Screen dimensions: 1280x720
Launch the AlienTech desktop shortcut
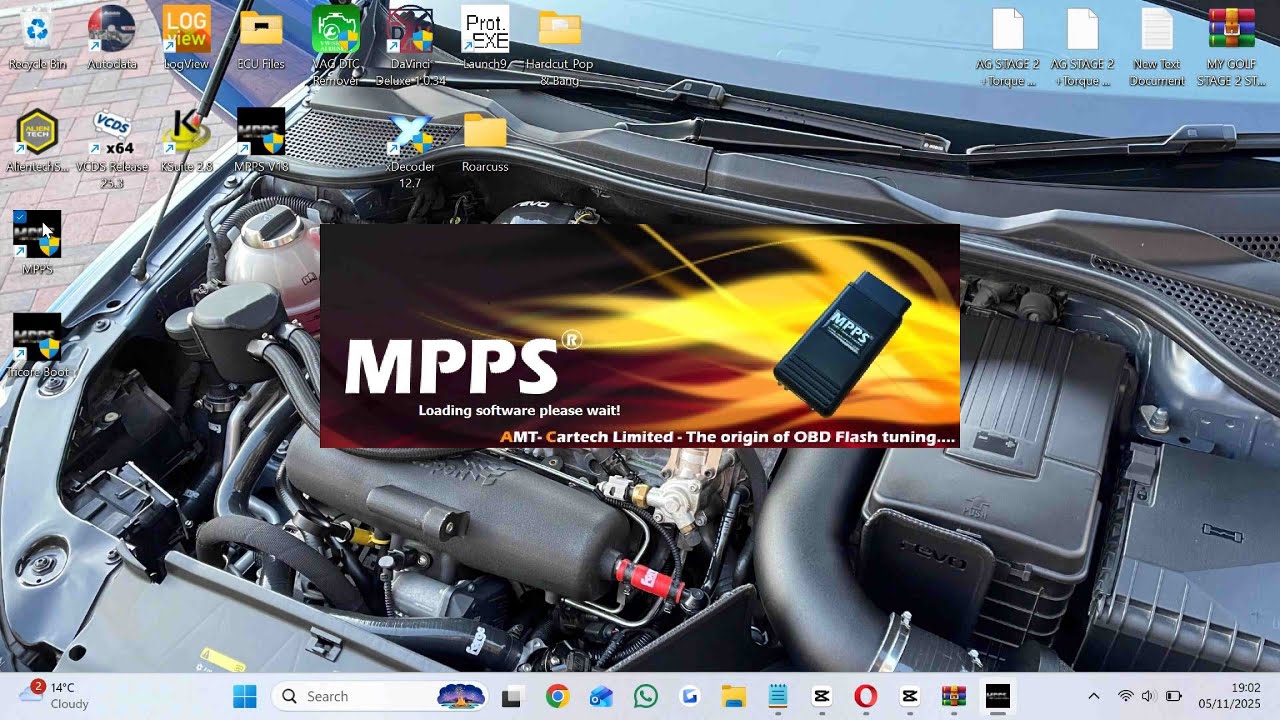pos(37,141)
